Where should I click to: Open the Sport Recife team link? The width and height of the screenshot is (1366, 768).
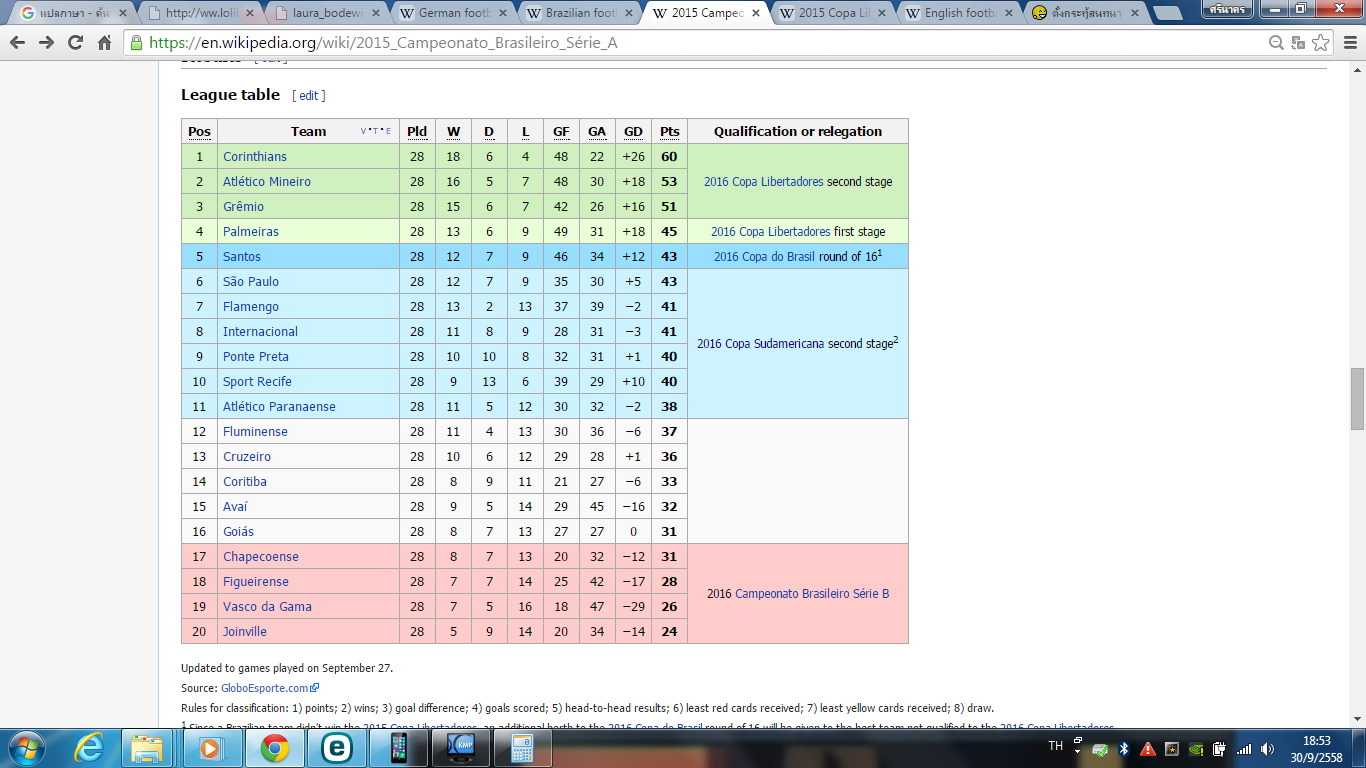[x=258, y=381]
